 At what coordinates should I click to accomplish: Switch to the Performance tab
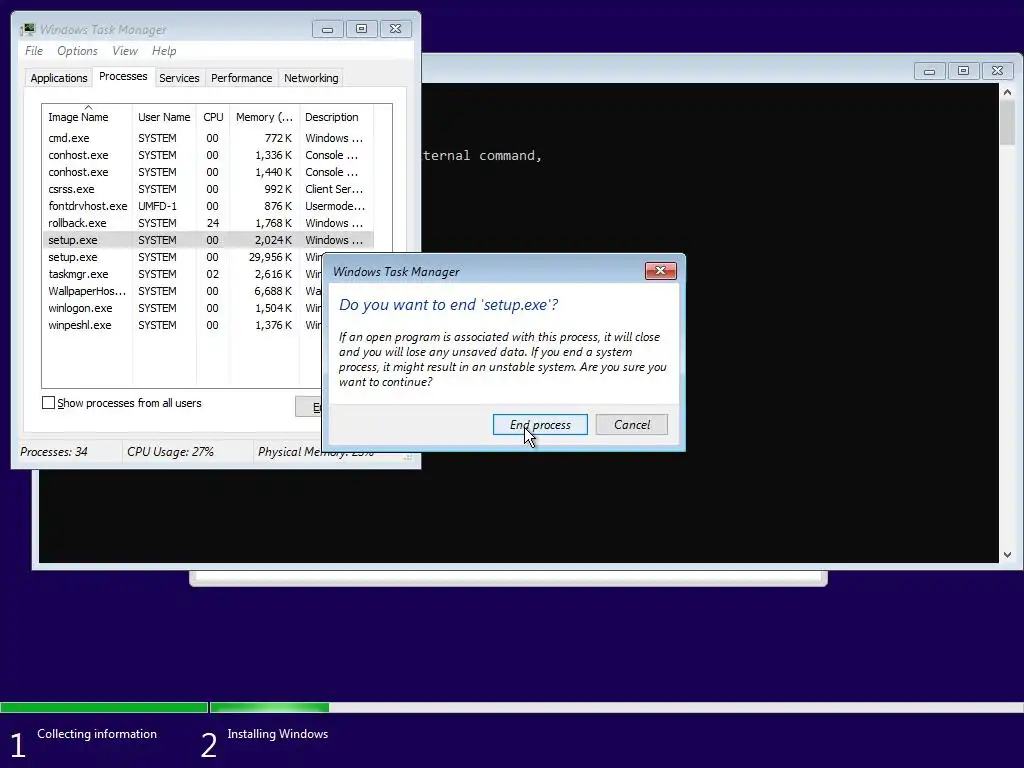[242, 78]
